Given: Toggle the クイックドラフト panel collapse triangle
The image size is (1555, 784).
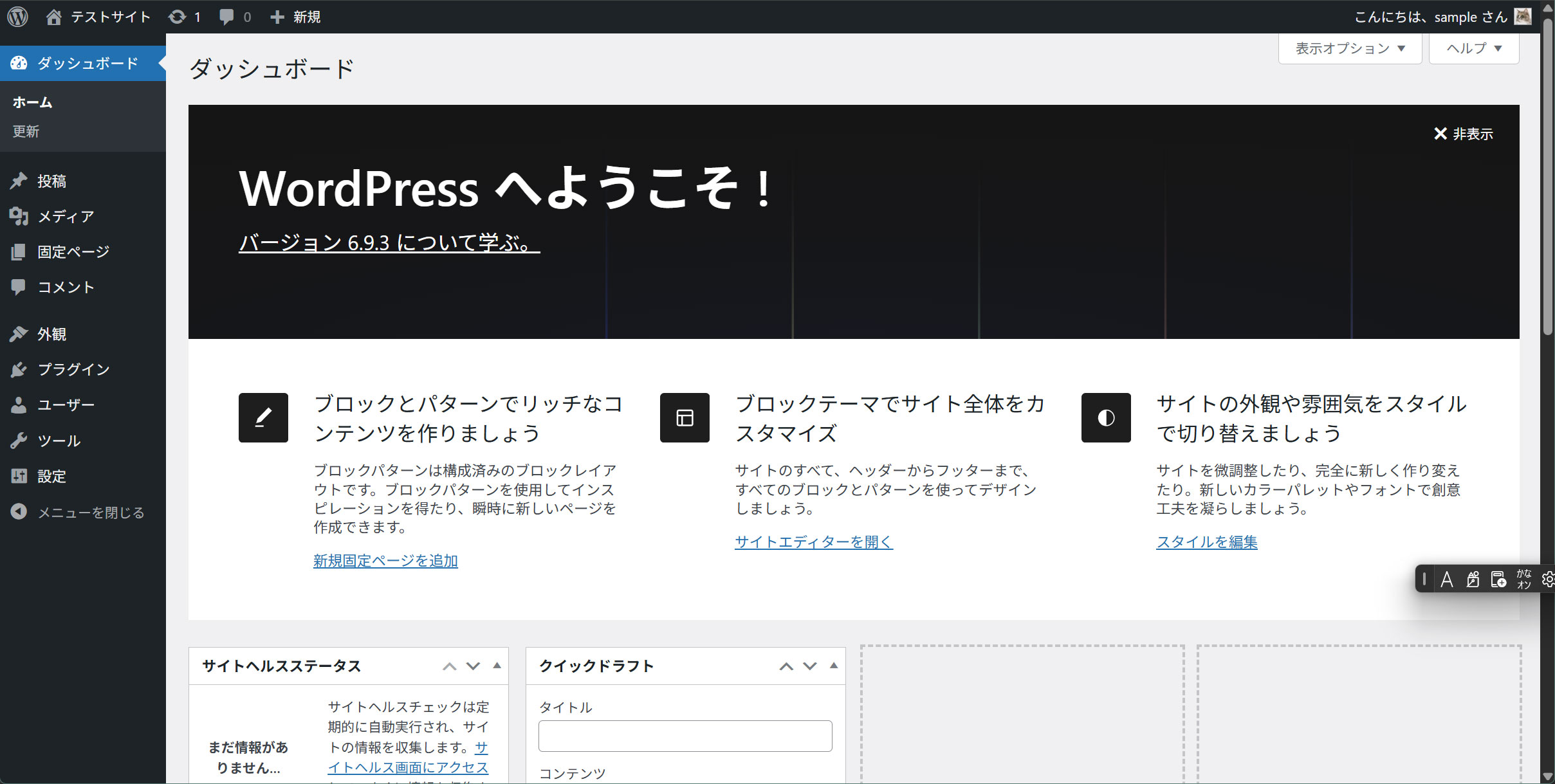Looking at the screenshot, I should 834,666.
